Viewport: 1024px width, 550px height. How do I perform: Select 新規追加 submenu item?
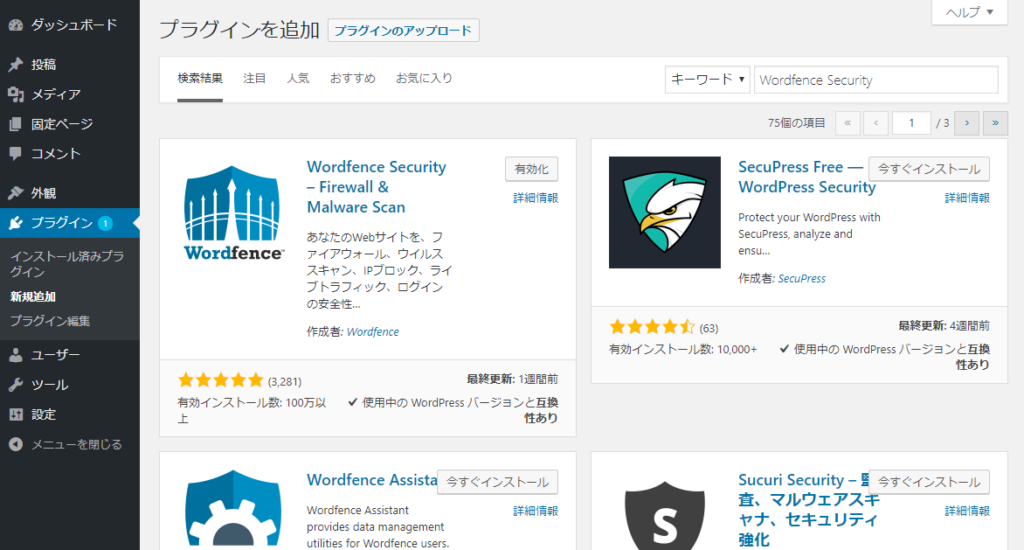[x=33, y=297]
